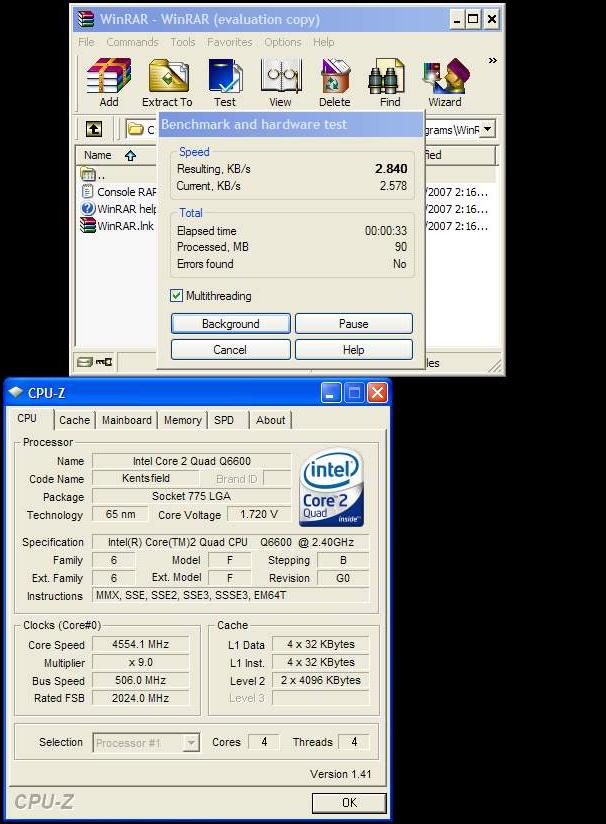Switch to the About tab in CPU-Z

tap(271, 420)
